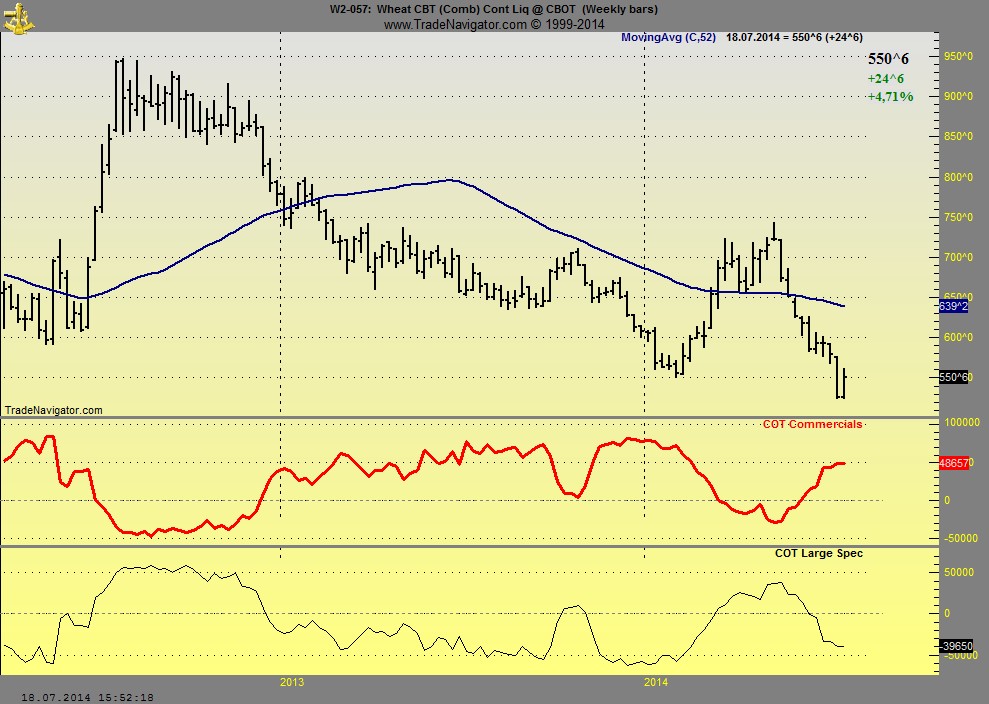Image resolution: width=989 pixels, height=704 pixels.
Task: Select the 2013 year marker on time axis
Action: 292,682
